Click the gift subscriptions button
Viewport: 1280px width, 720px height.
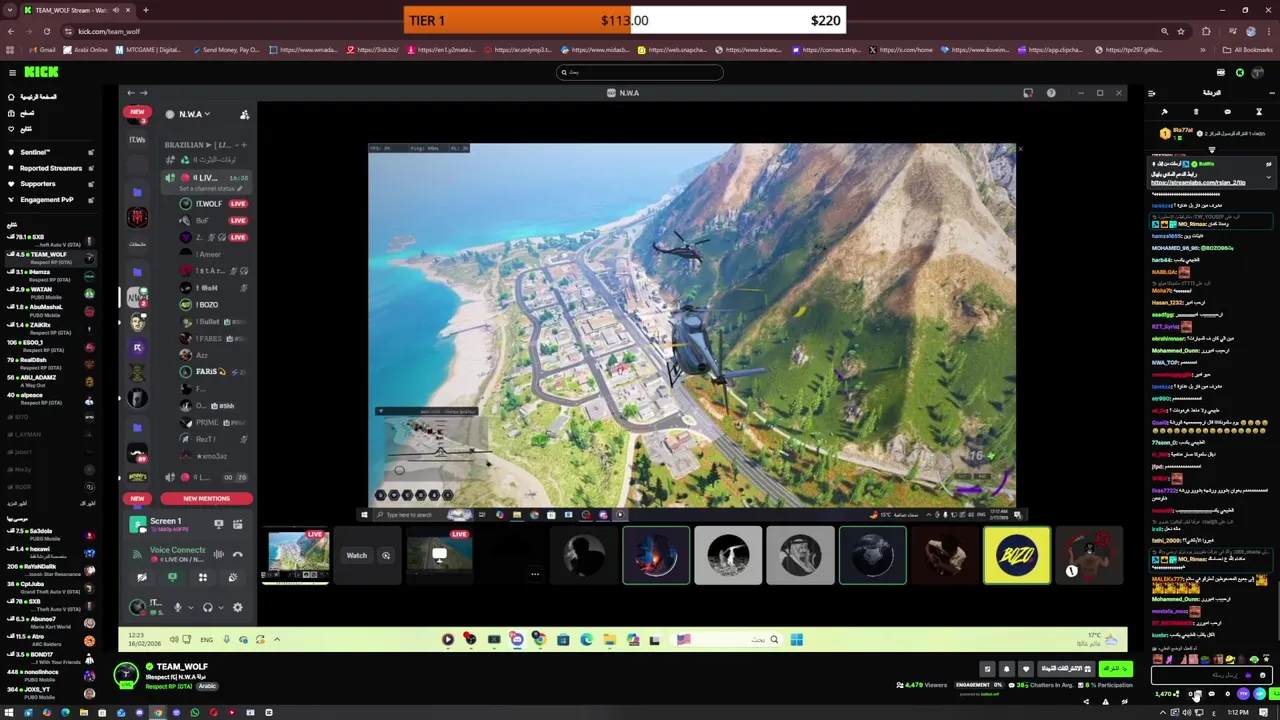click(1066, 668)
